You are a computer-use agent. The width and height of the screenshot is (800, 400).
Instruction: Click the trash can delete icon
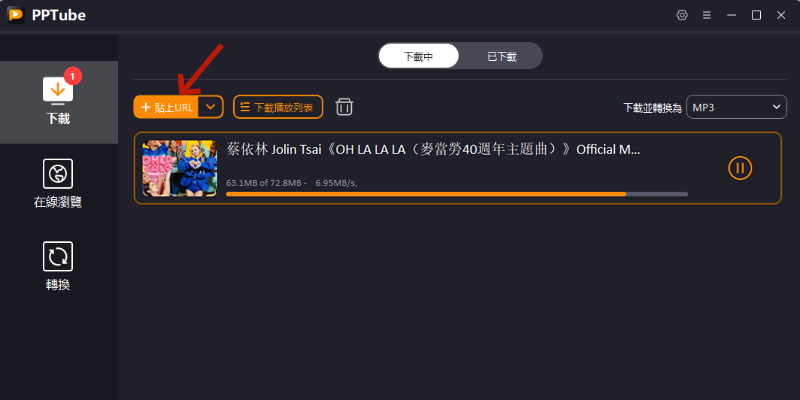[x=344, y=107]
